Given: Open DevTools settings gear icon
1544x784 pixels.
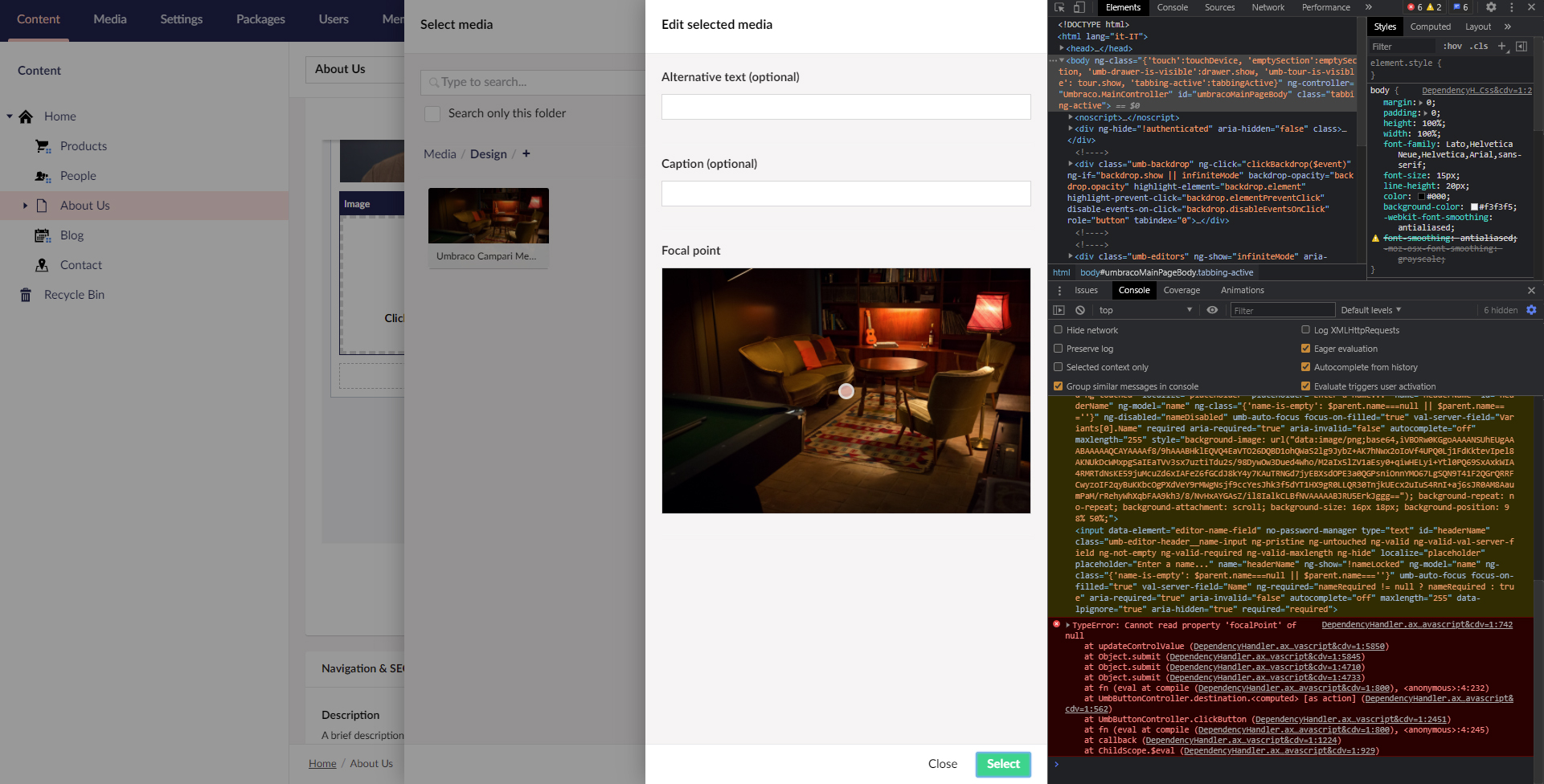Looking at the screenshot, I should point(1491,7).
